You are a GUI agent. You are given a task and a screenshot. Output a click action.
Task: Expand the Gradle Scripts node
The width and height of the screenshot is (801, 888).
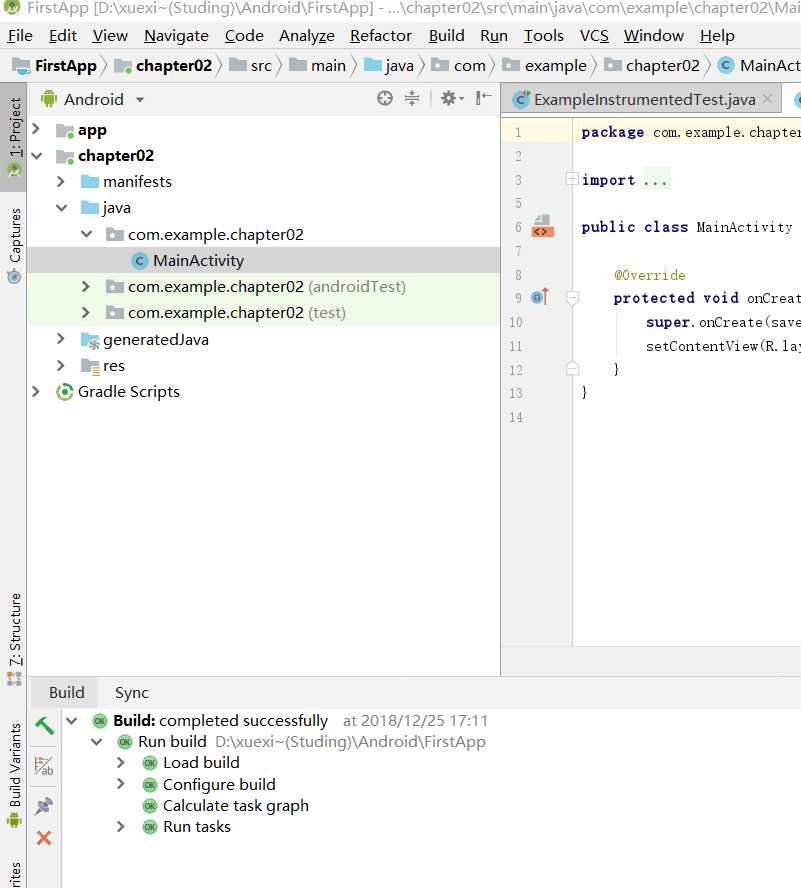click(x=36, y=391)
